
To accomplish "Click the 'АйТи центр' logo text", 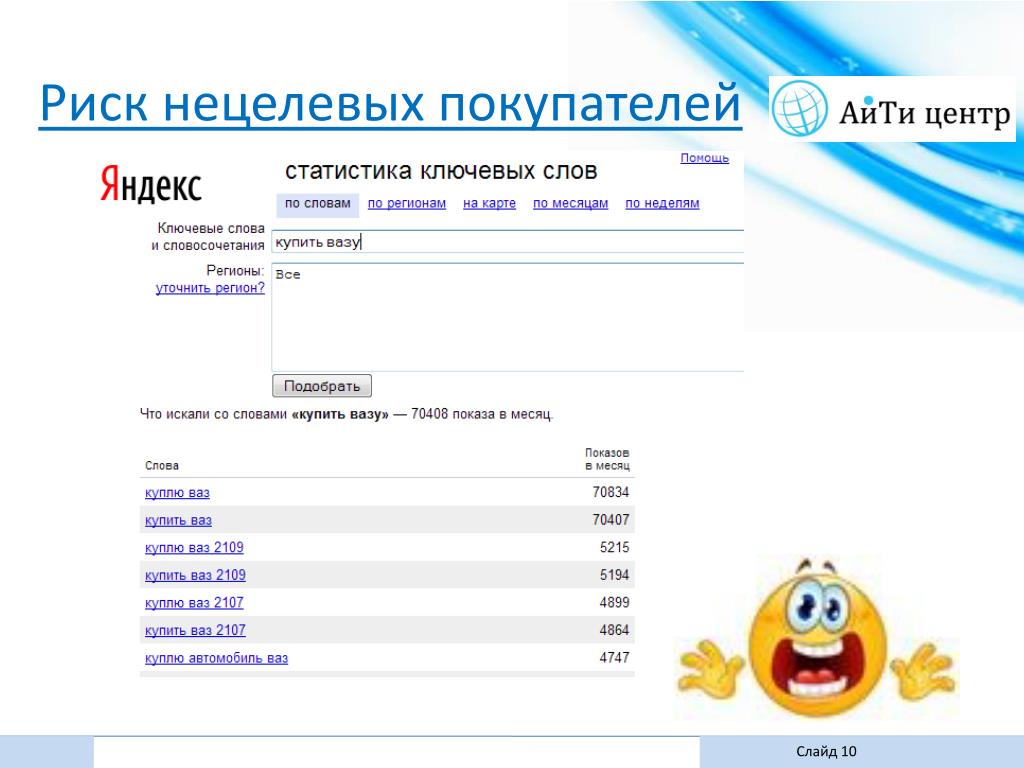I will point(924,114).
